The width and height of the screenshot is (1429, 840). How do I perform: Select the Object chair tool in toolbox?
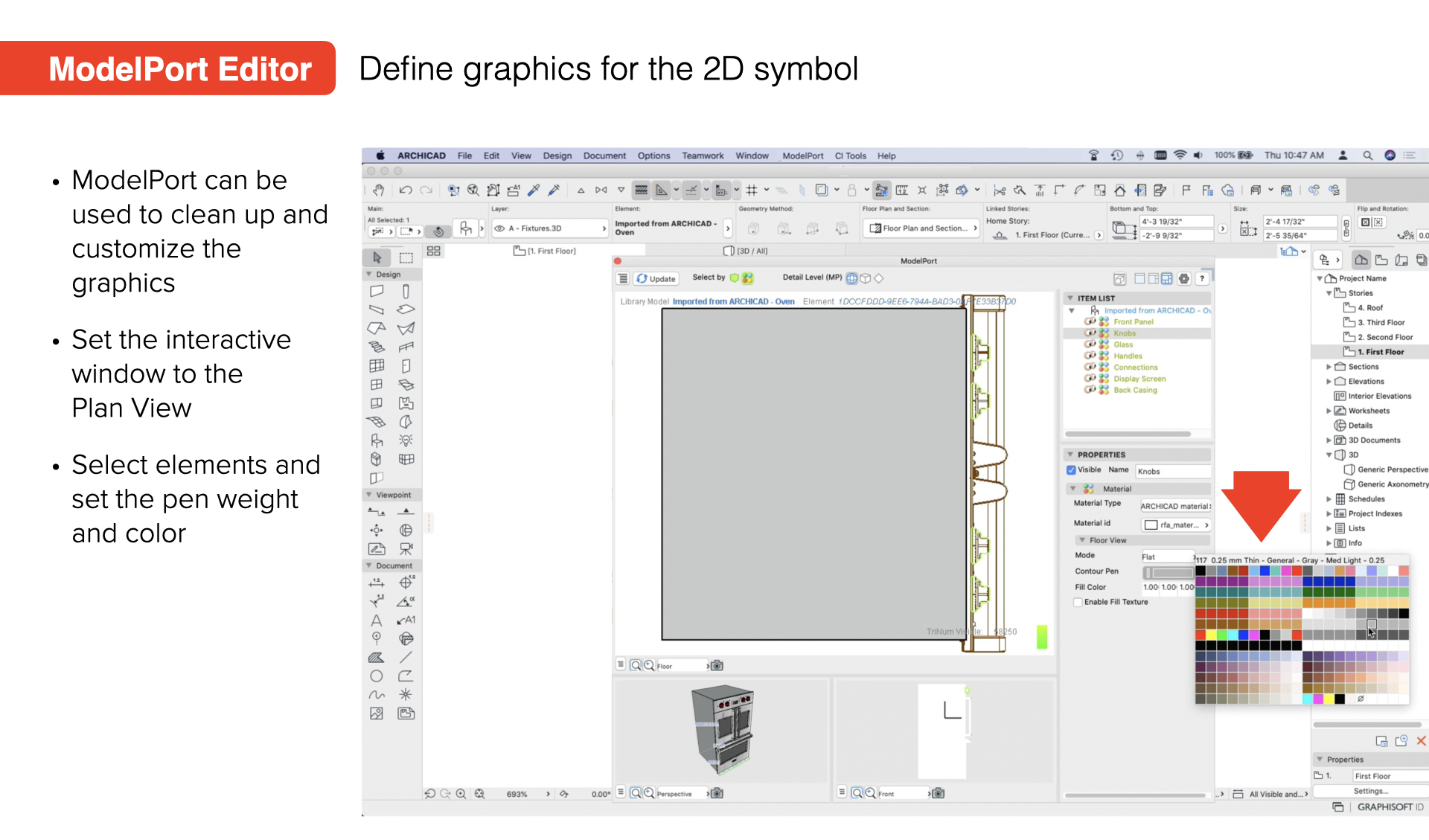click(x=377, y=440)
